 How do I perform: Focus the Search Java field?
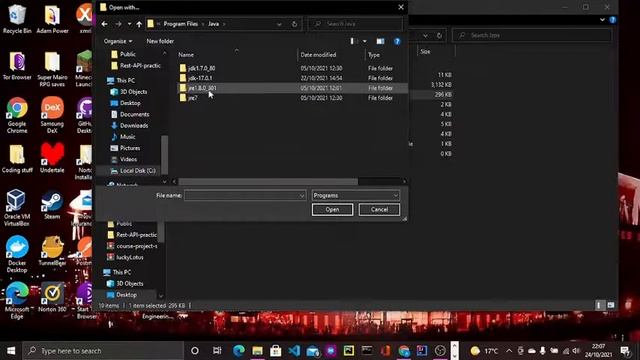pos(356,24)
